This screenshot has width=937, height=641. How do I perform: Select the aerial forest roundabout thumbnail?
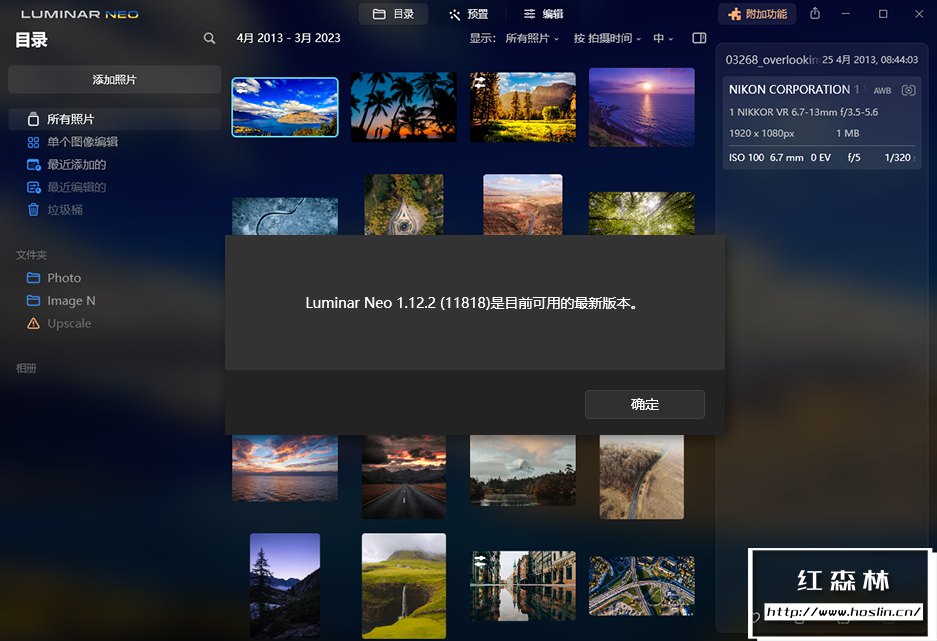pyautogui.click(x=403, y=204)
